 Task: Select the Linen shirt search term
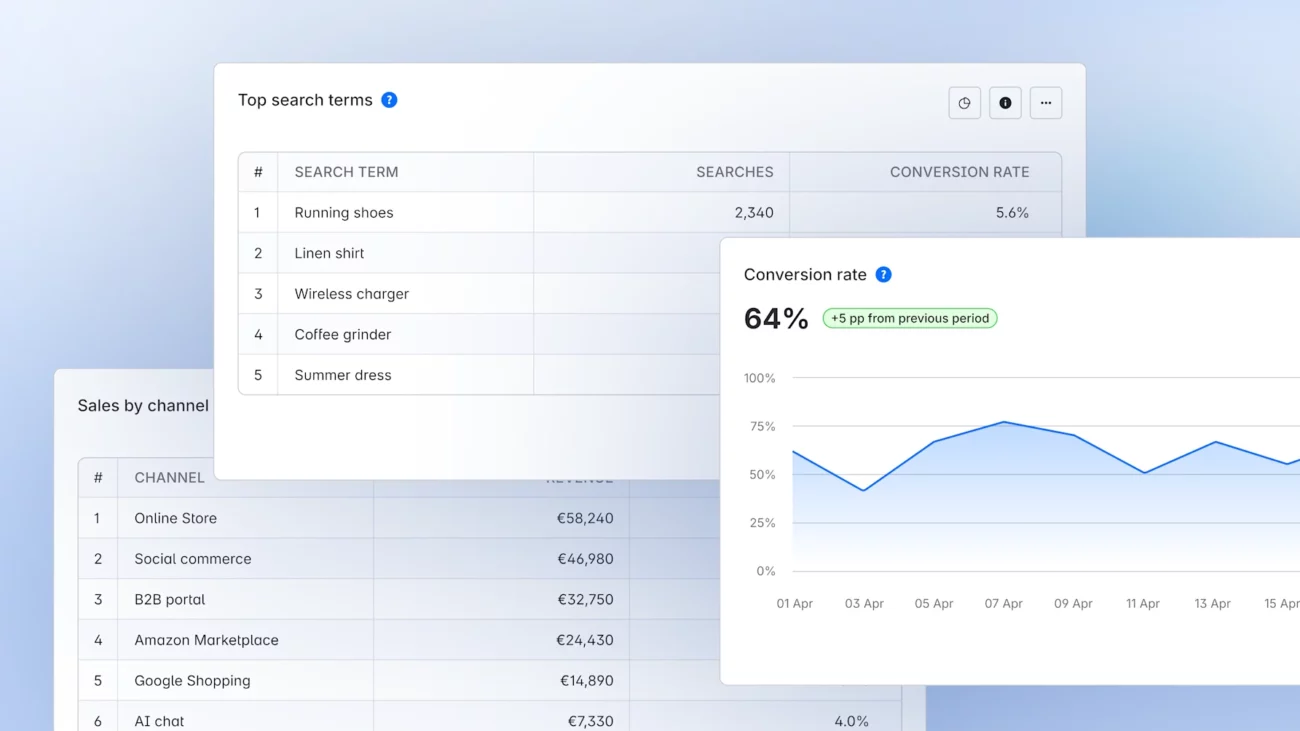point(329,254)
